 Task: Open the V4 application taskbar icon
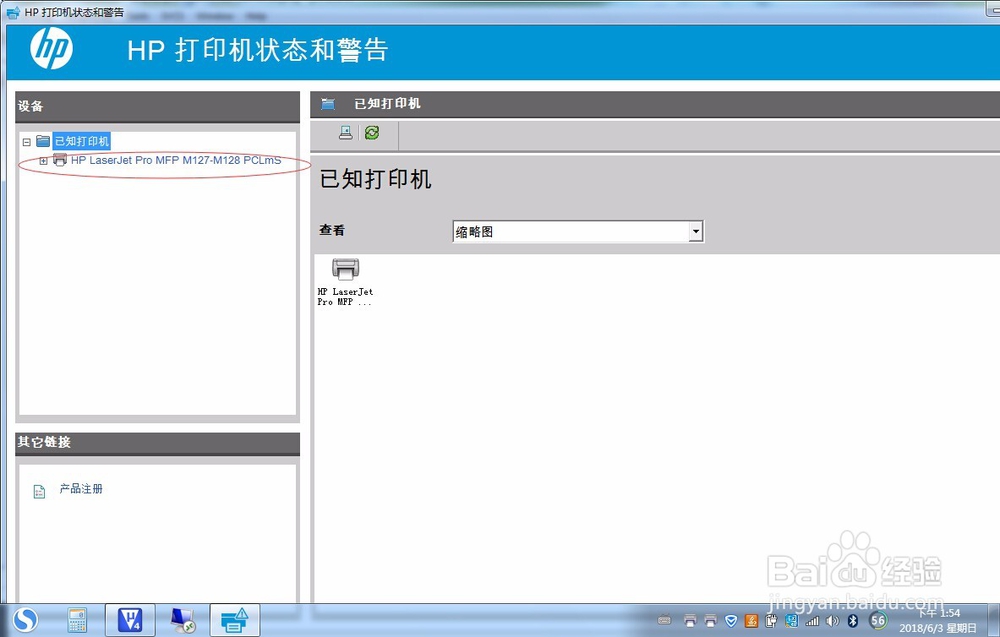[130, 620]
